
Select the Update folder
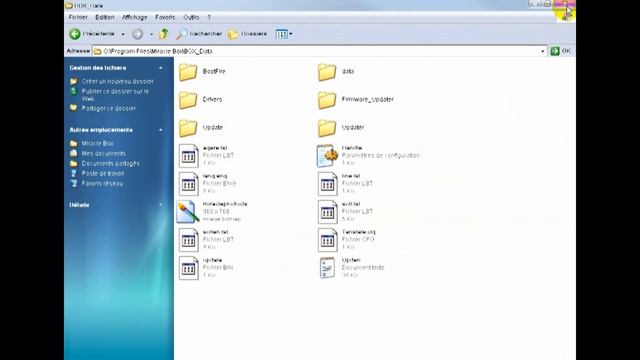(x=201, y=128)
